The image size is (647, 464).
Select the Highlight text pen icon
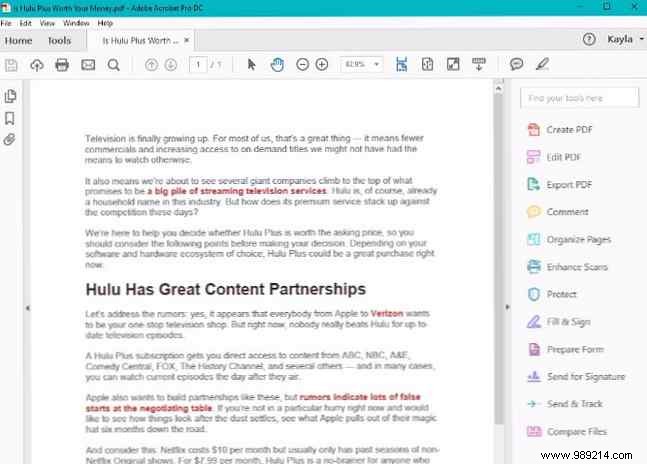[x=542, y=64]
